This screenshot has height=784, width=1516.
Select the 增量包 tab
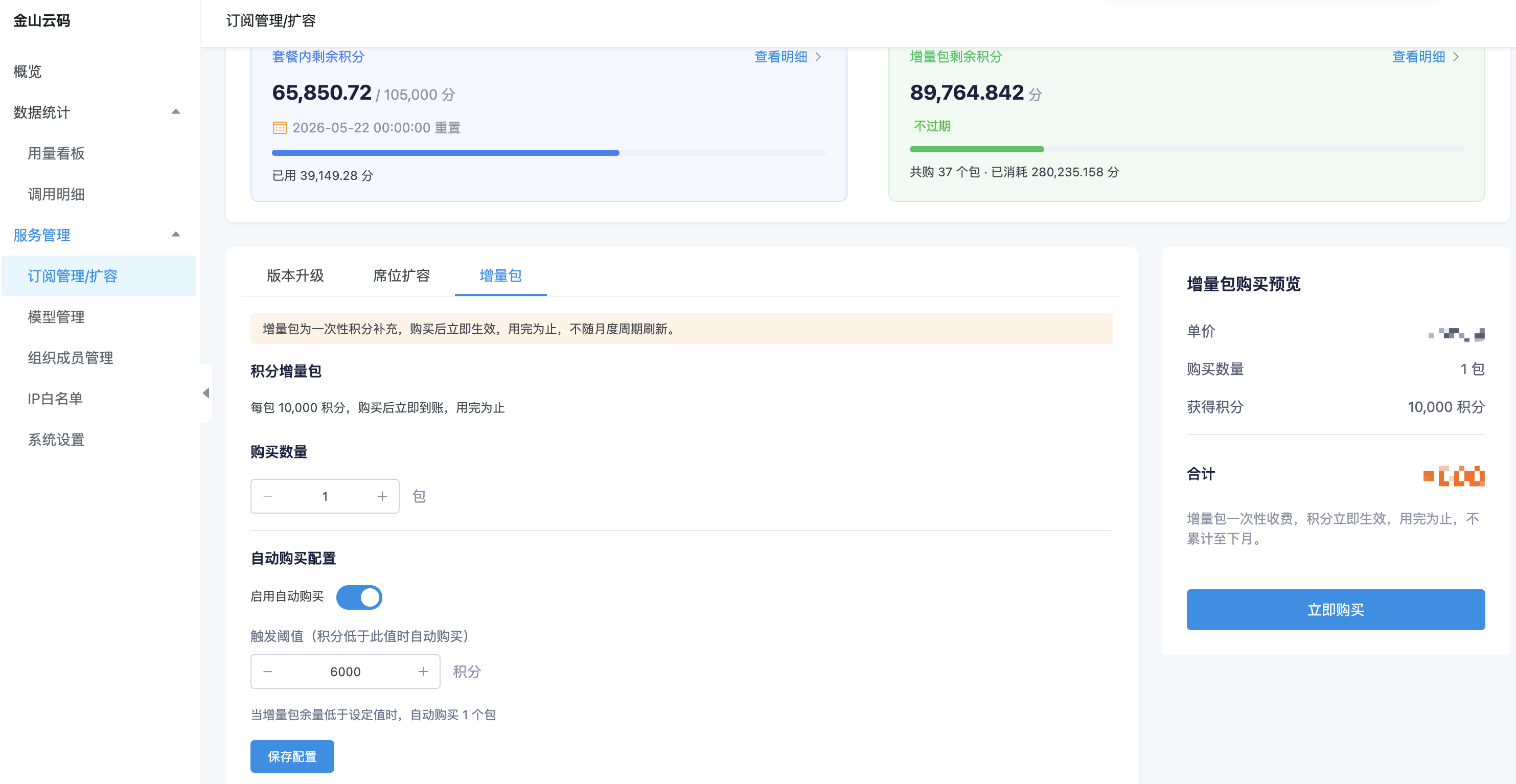500,275
